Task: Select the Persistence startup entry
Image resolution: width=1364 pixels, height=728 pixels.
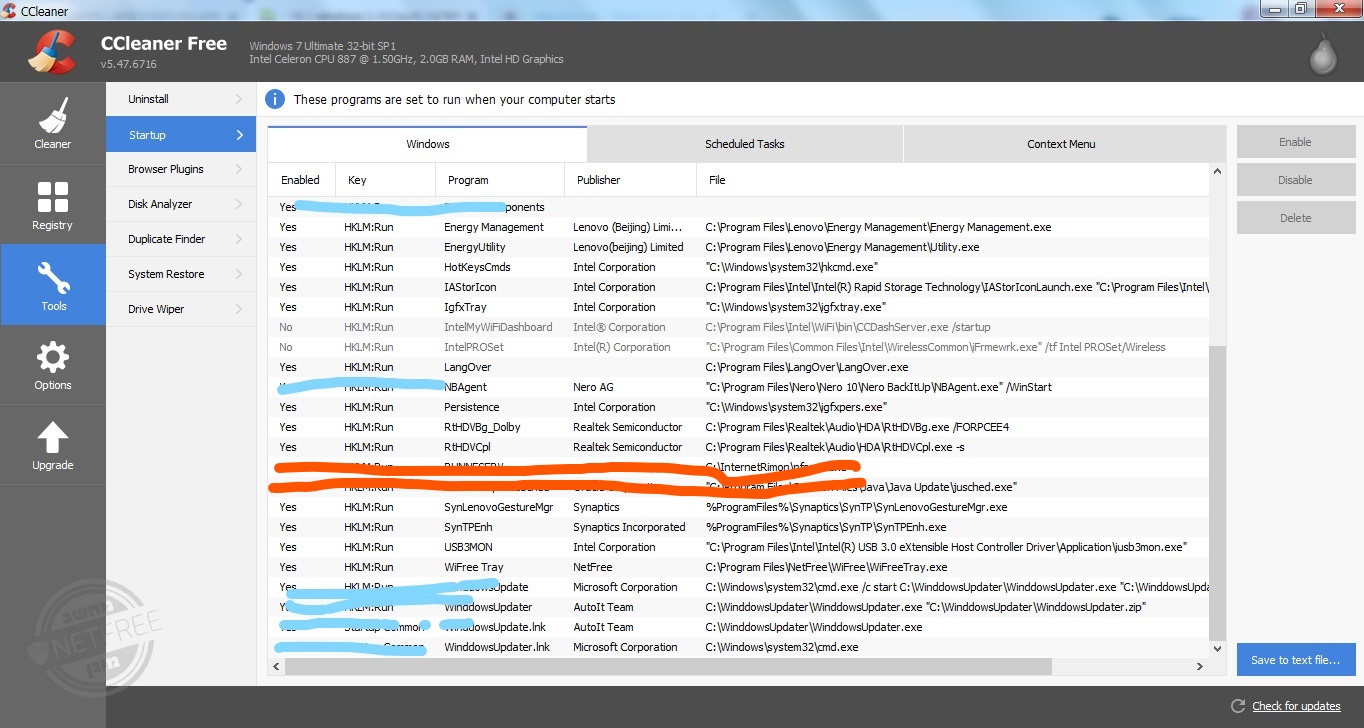Action: 739,407
